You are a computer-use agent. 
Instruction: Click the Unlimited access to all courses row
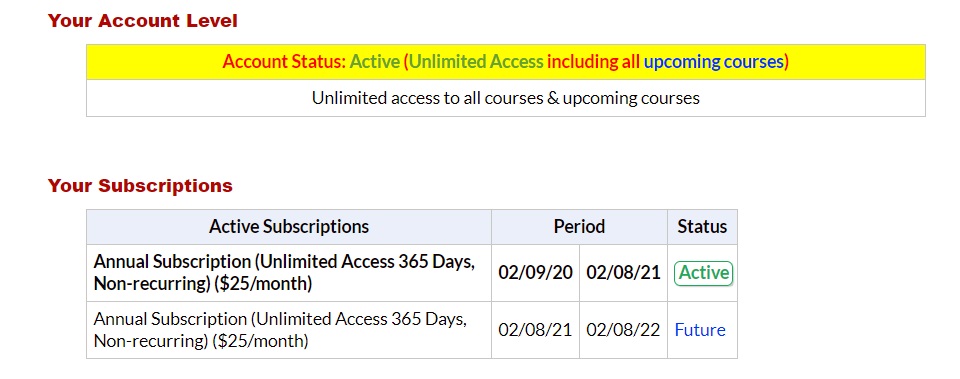[506, 98]
